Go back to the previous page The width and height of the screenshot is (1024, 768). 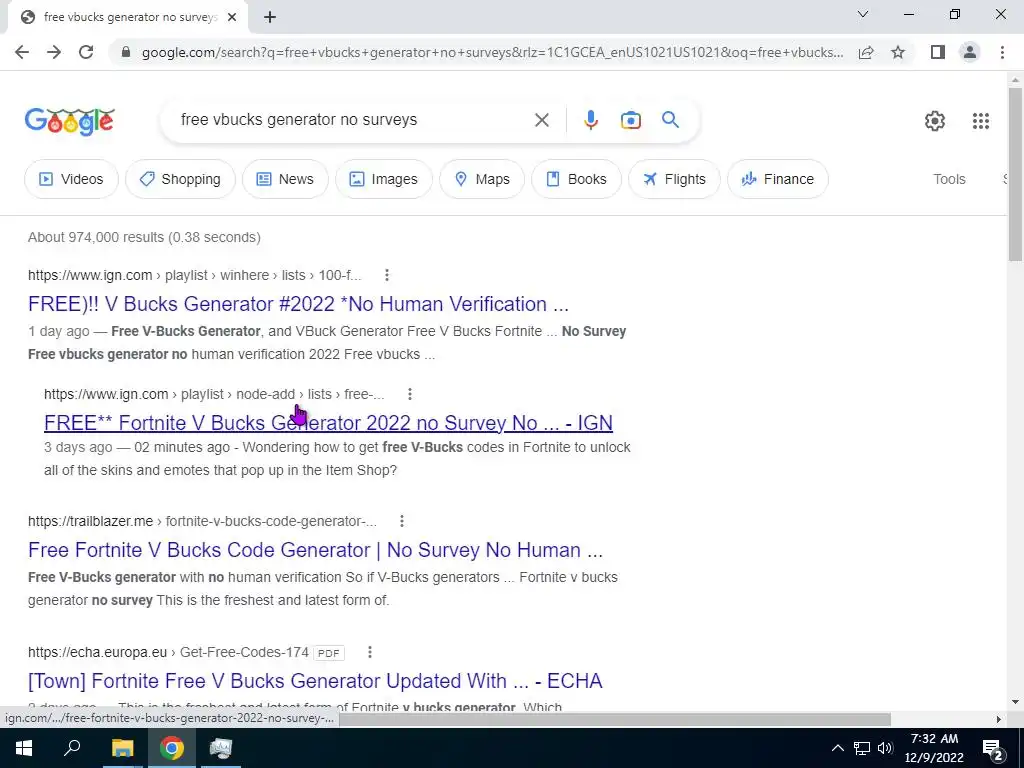pos(22,52)
